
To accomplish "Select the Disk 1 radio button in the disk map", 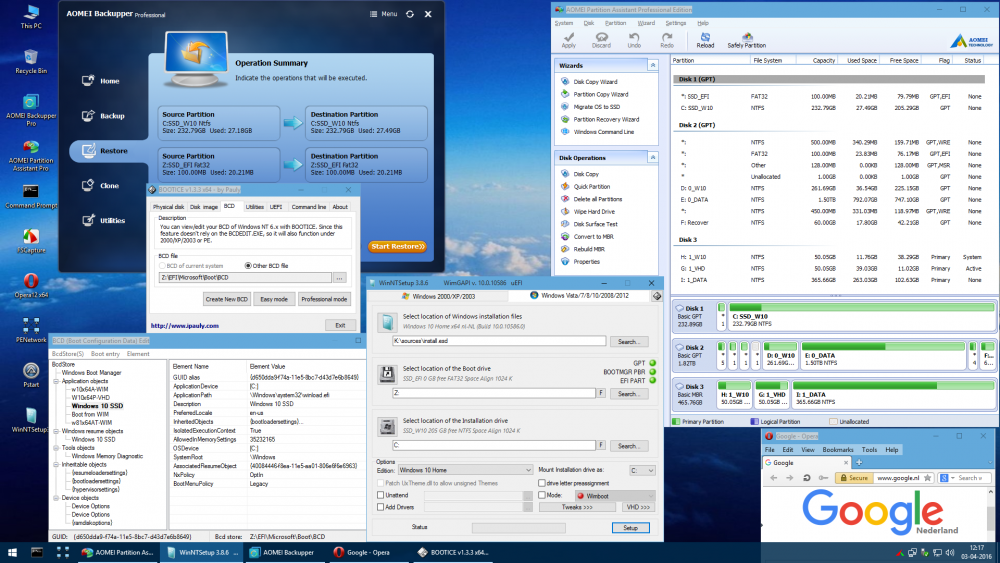I will click(679, 308).
